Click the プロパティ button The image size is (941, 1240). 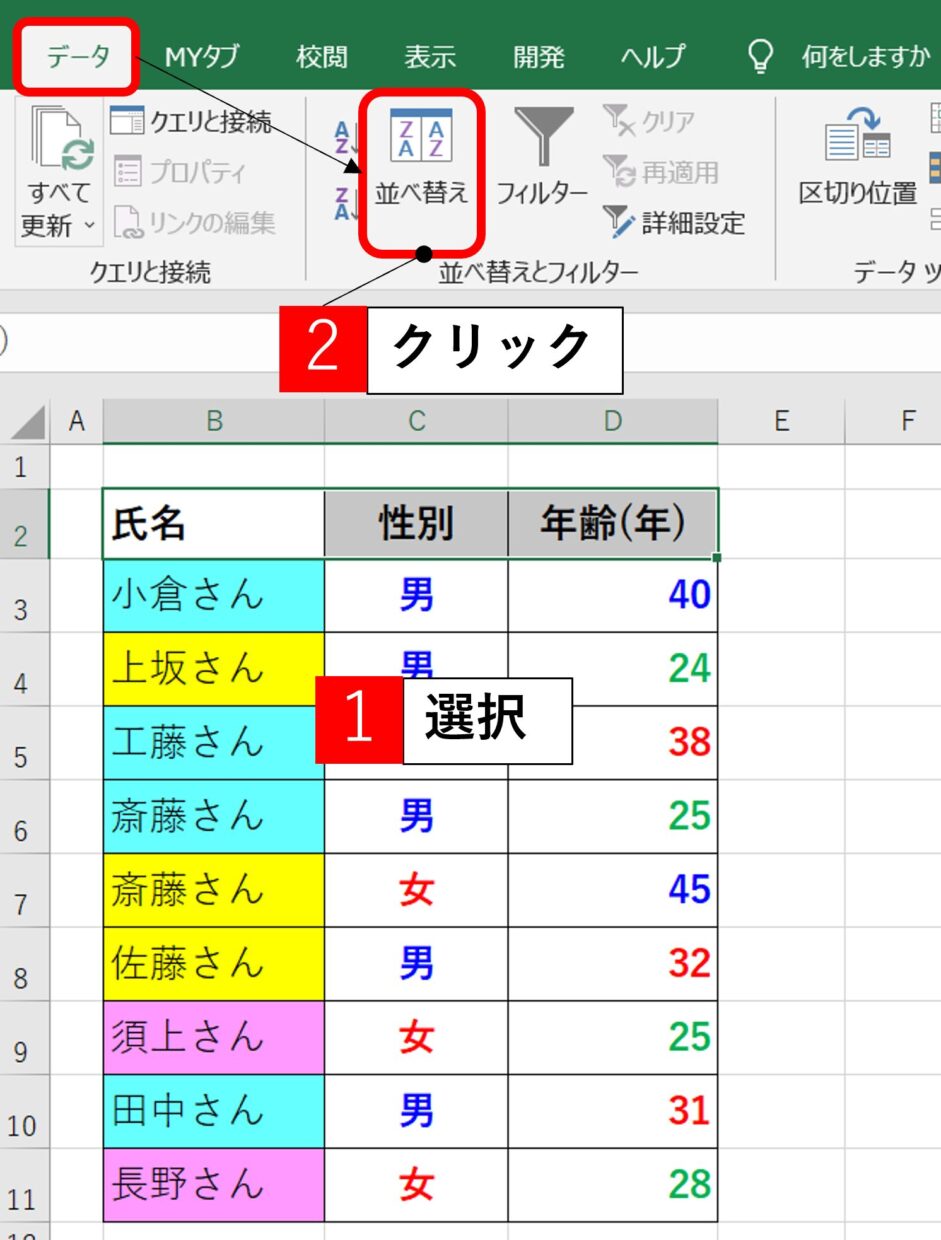coord(179,172)
